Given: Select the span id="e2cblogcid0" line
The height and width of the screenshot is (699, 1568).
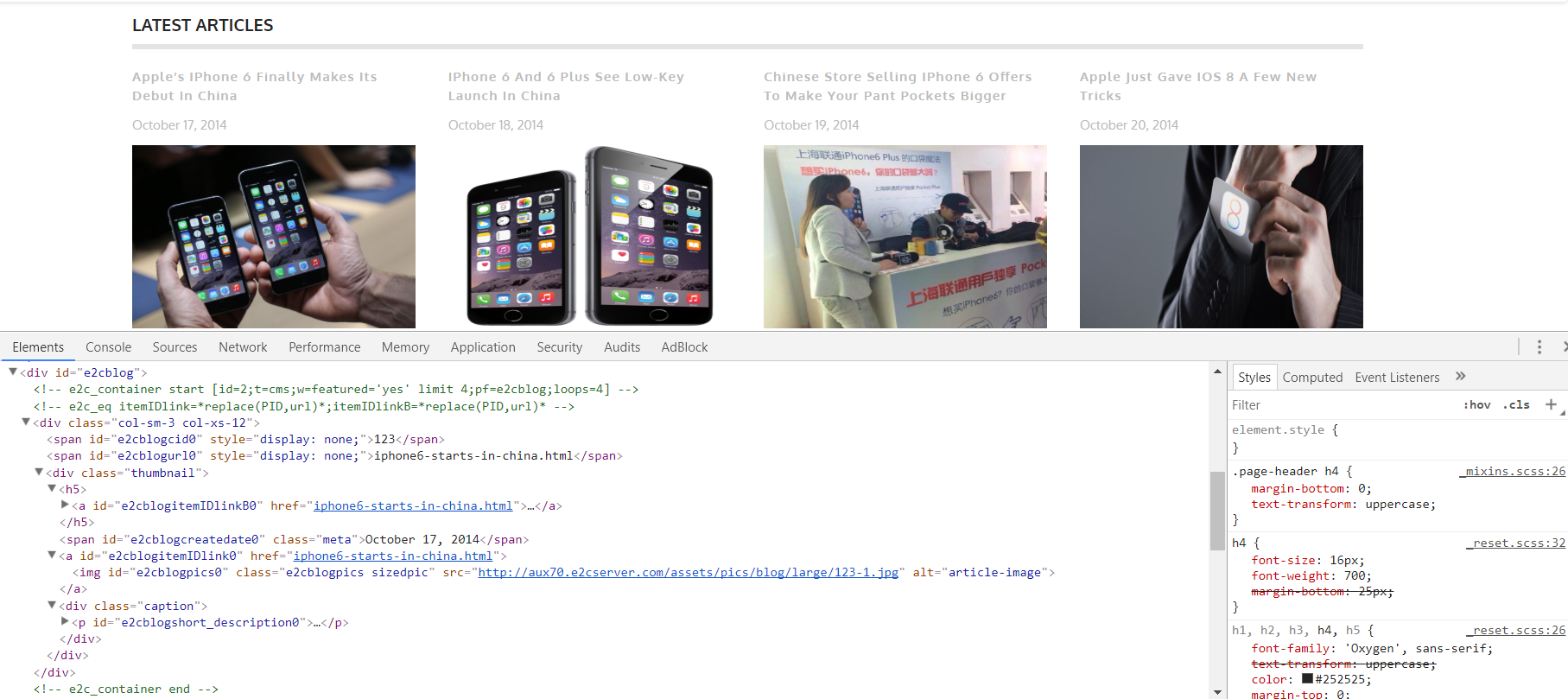Looking at the screenshot, I should [x=245, y=439].
